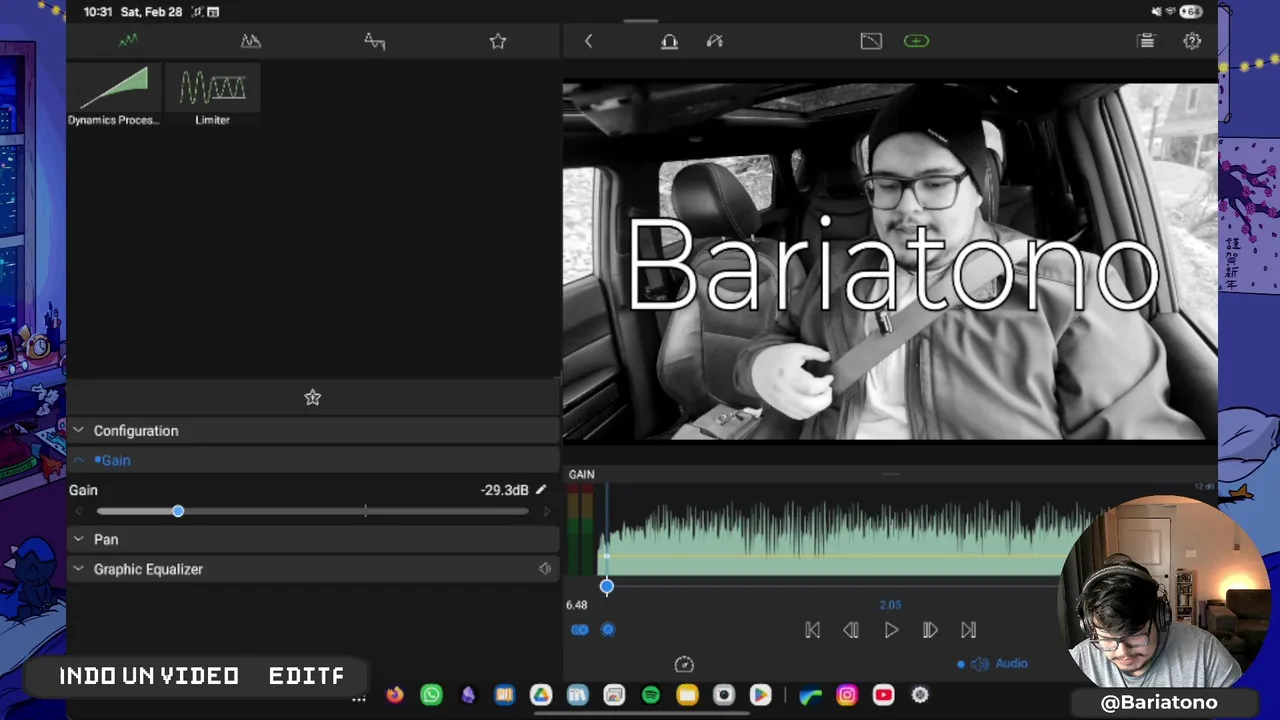The image size is (1280, 720).
Task: Switch to the second effects category tab
Action: point(251,41)
